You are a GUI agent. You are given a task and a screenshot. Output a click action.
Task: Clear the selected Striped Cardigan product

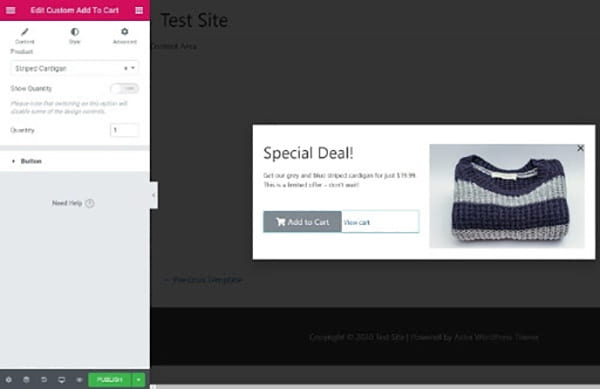tap(126, 68)
